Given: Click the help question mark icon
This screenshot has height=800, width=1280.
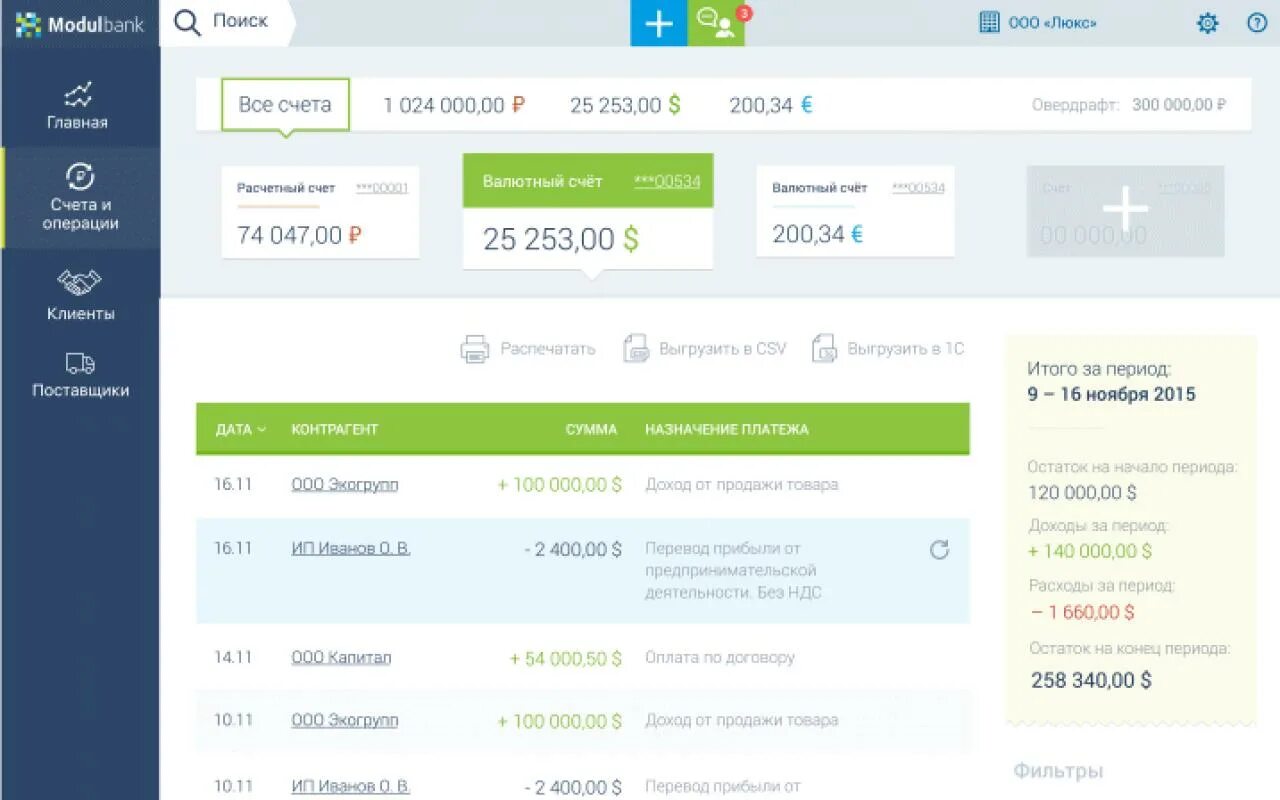Looking at the screenshot, I should click(x=1257, y=23).
